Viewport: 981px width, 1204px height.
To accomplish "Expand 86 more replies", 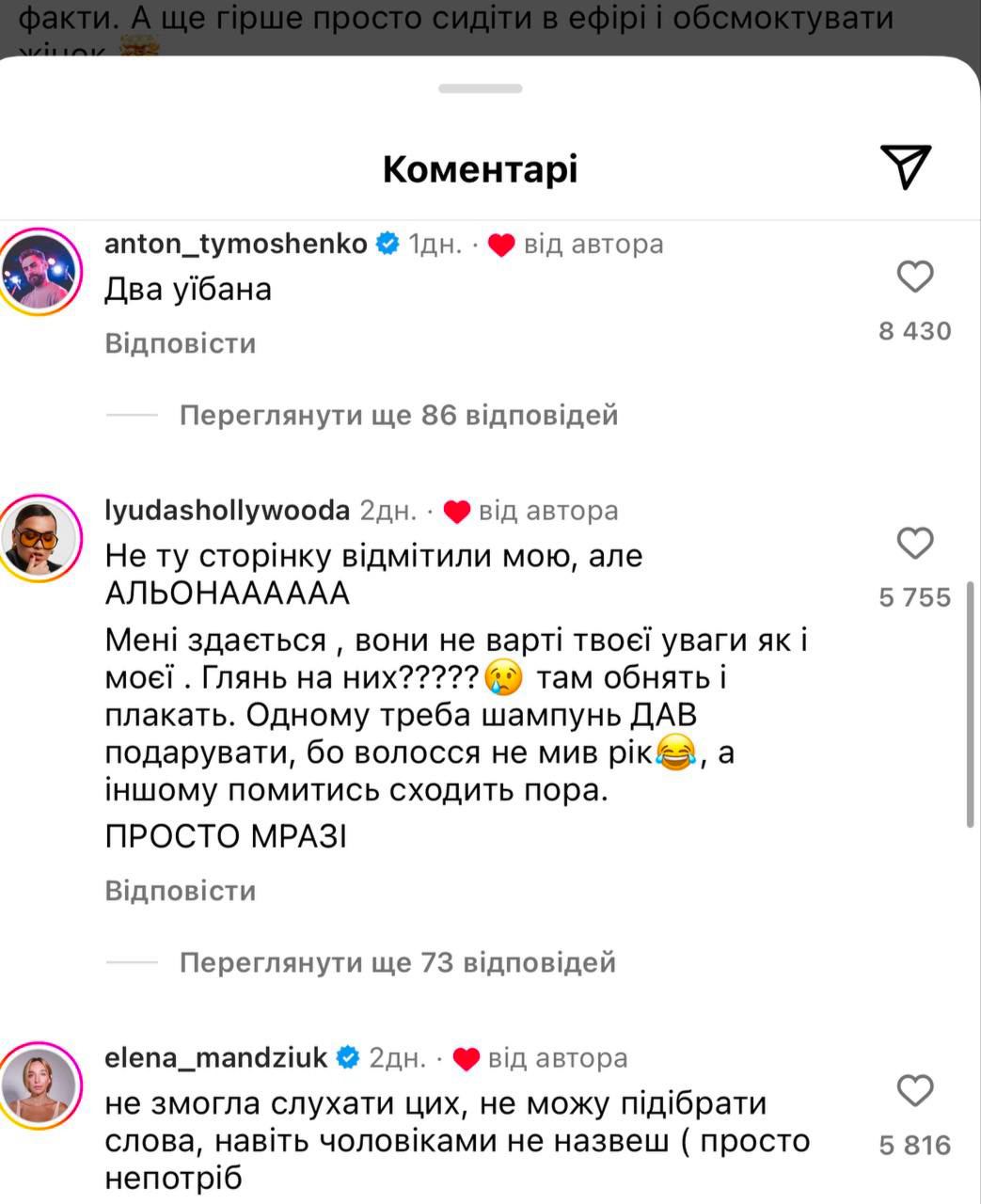I will [399, 415].
